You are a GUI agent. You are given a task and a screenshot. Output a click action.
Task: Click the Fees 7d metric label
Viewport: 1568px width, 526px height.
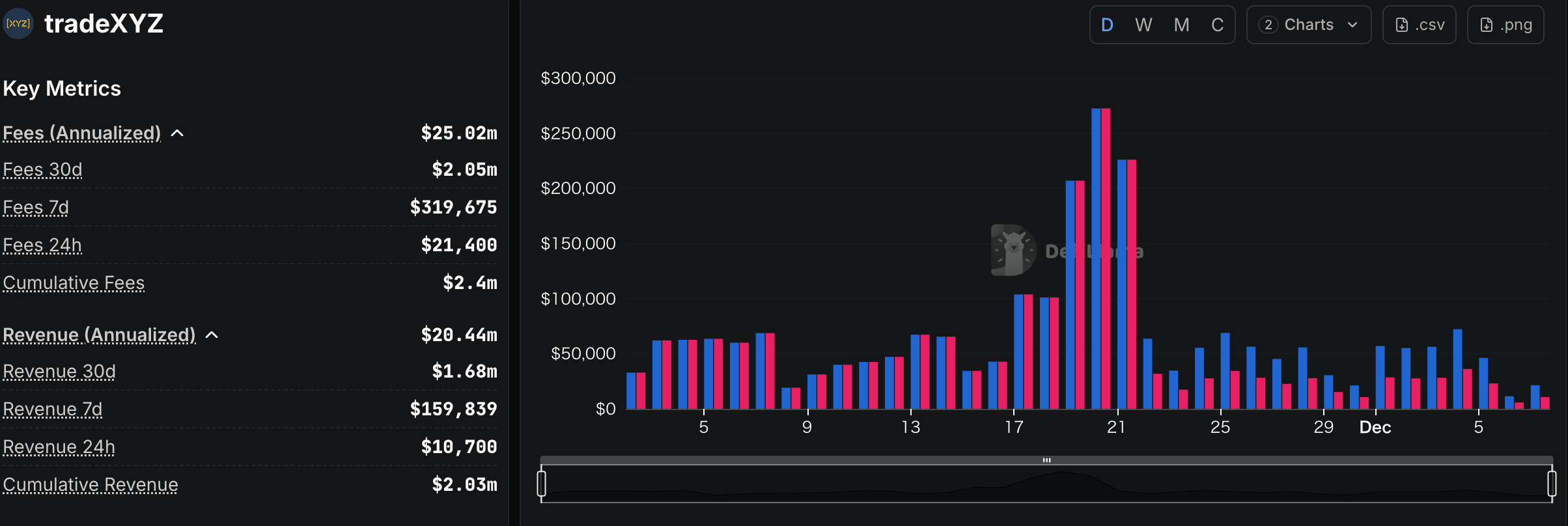click(x=36, y=208)
